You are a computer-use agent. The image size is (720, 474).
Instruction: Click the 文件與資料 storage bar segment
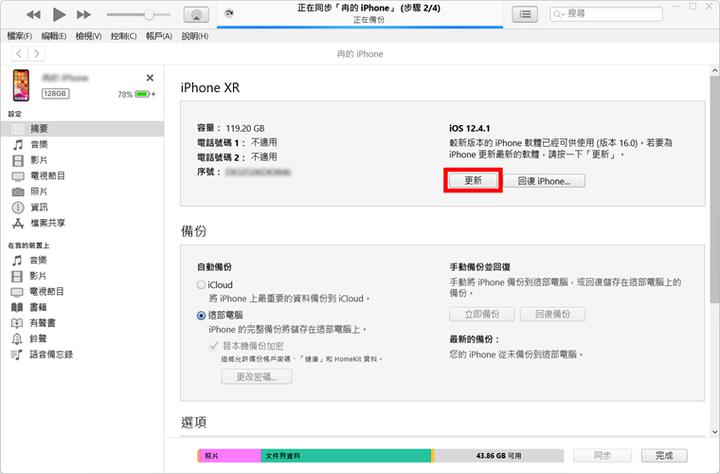tap(346, 456)
